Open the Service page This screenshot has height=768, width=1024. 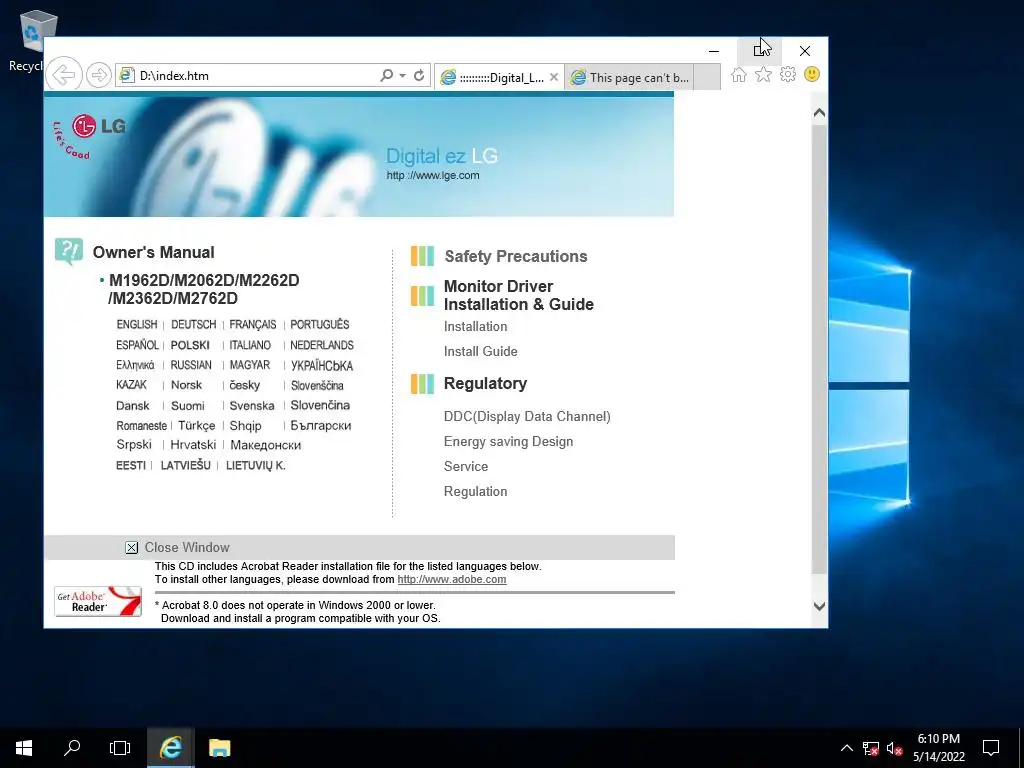coord(466,466)
